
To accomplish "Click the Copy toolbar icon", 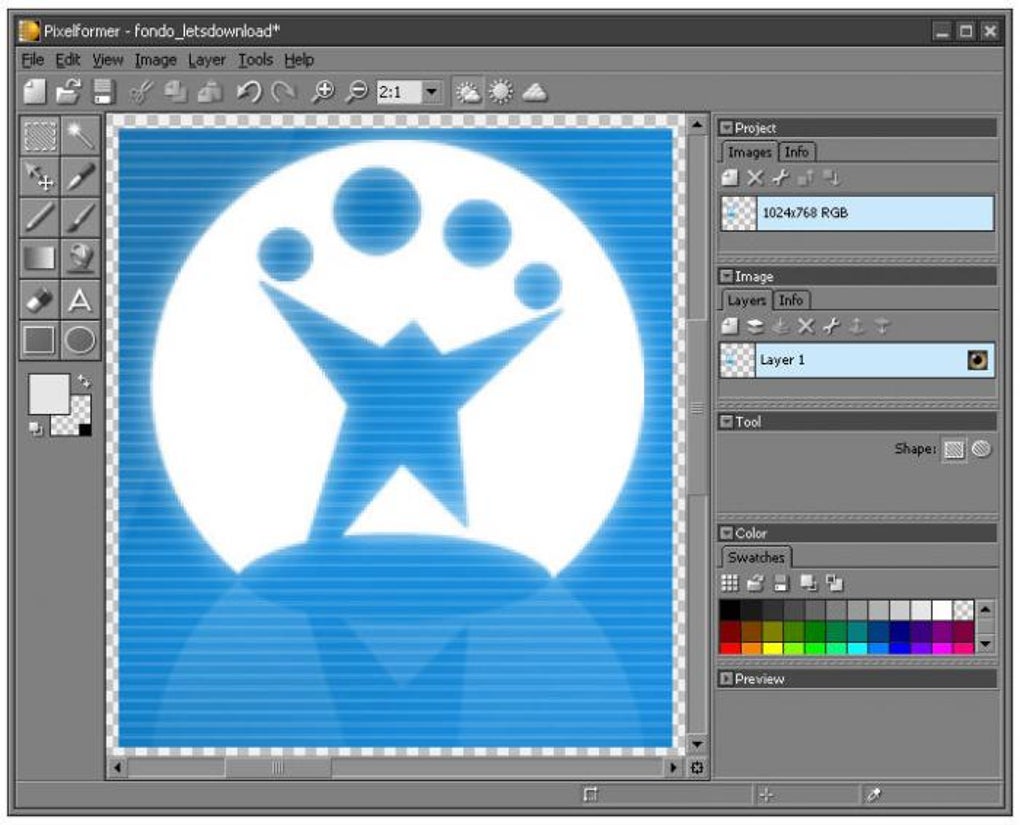I will click(174, 92).
